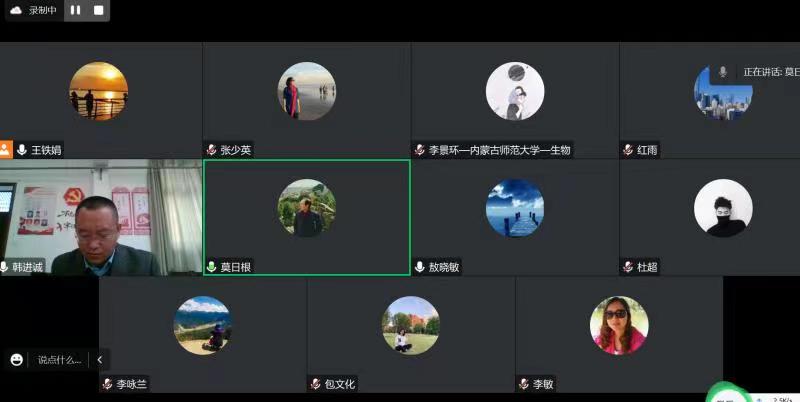Click the muted mic icon beside 李敏
This screenshot has height=402, width=800.
[523, 384]
